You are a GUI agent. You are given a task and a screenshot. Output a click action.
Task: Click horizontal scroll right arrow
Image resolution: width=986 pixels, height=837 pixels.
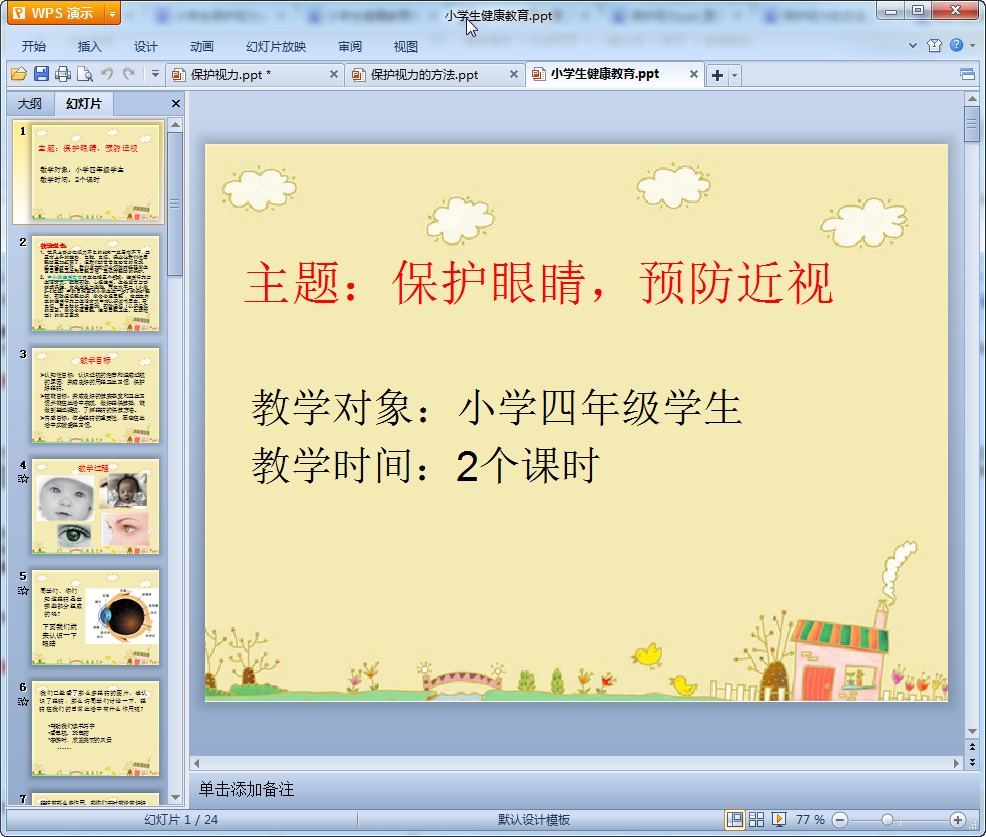click(956, 763)
